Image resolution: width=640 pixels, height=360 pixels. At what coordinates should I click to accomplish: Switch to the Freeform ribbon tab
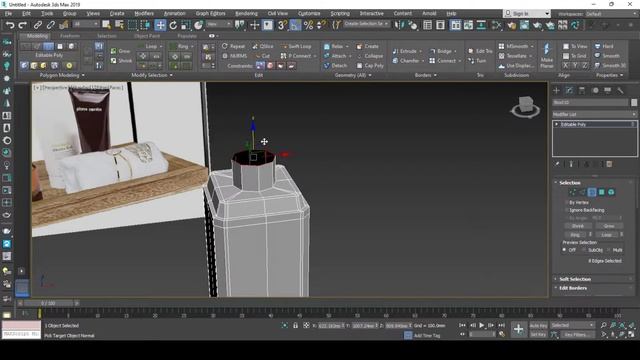[x=70, y=36]
